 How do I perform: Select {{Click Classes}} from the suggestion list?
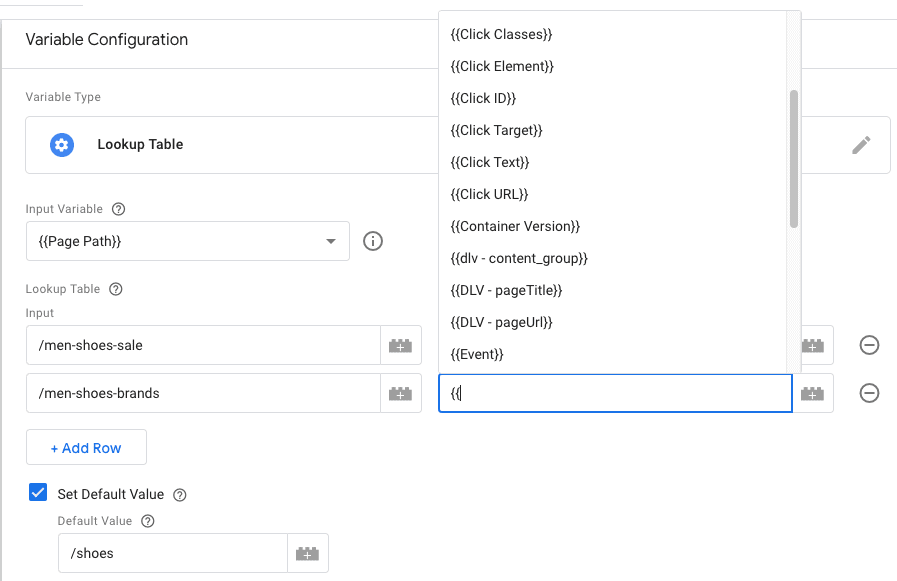[x=500, y=33]
